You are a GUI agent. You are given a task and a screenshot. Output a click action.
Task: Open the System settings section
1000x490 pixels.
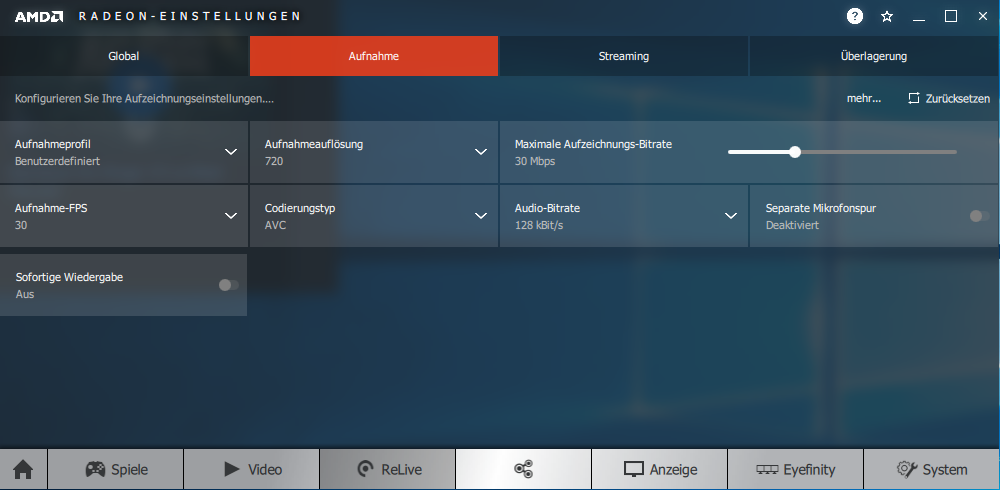(x=932, y=470)
